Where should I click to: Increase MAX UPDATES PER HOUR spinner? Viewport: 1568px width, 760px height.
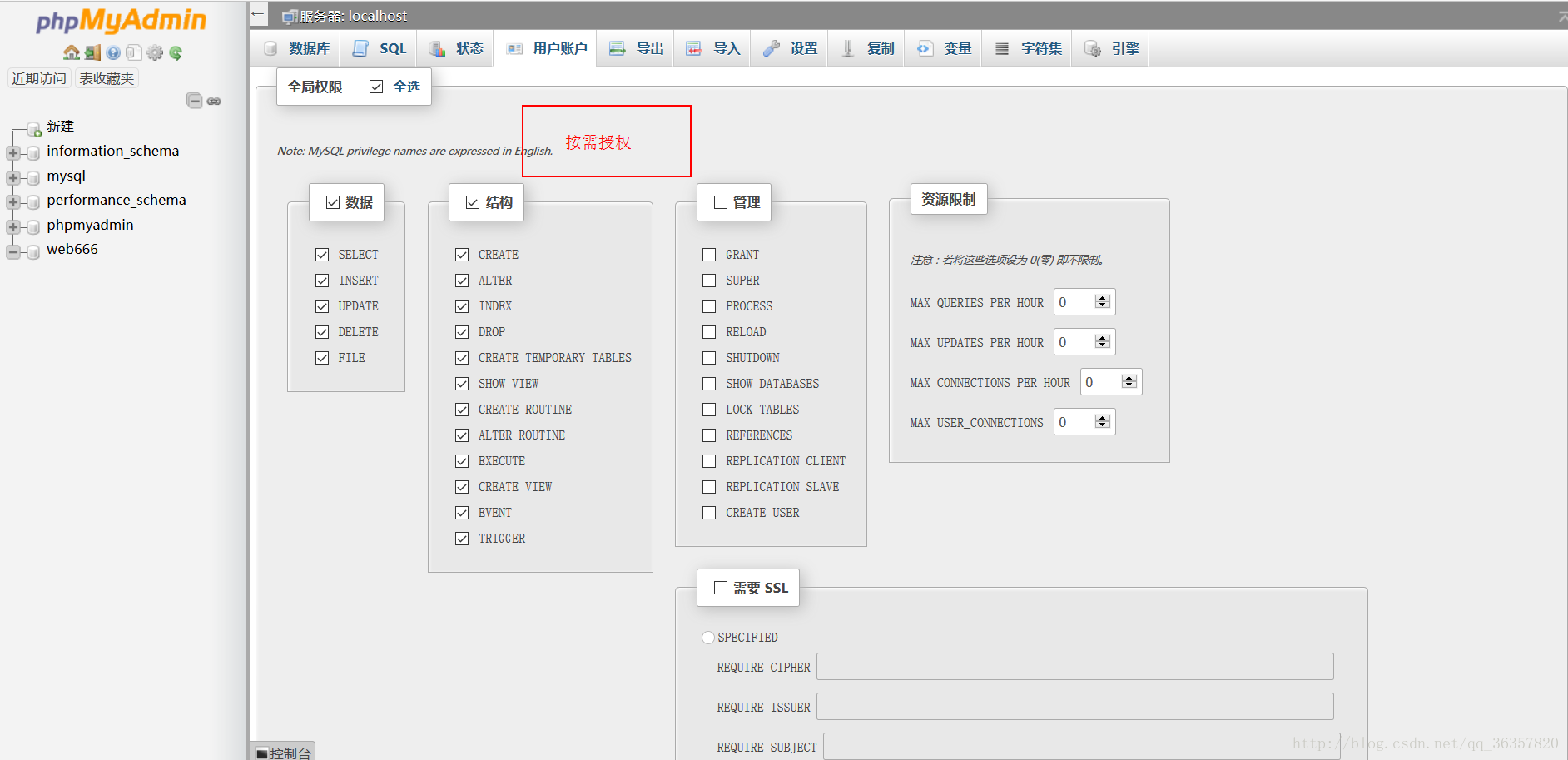(x=1103, y=338)
